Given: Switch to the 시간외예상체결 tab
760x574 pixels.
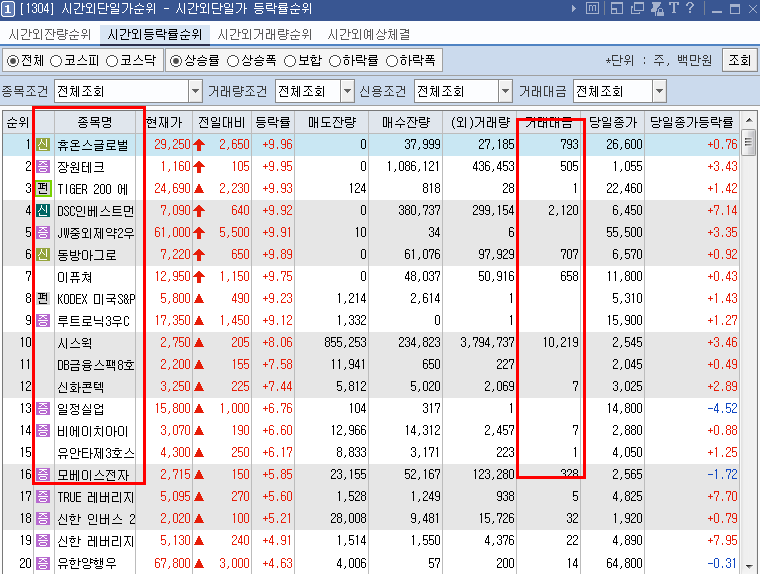Looking at the screenshot, I should pos(369,34).
